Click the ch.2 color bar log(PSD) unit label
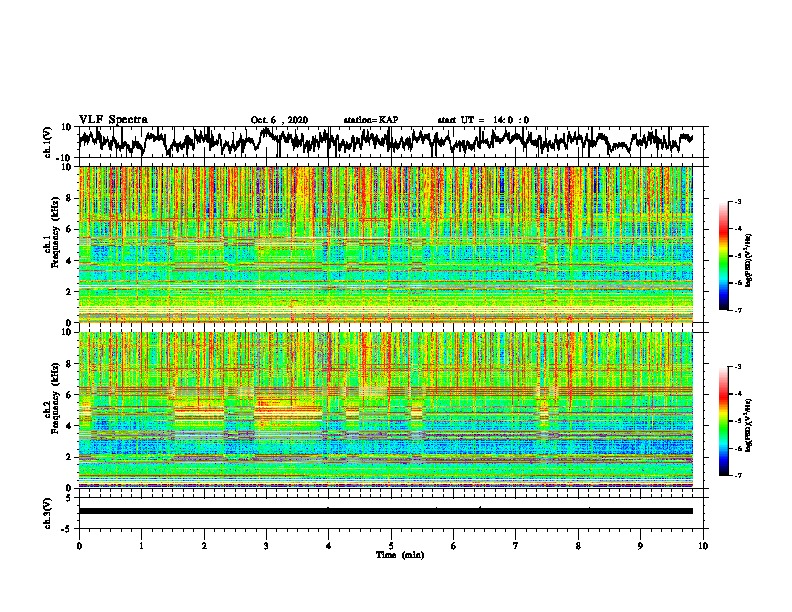Viewport: 792px width, 612px height. [x=748, y=425]
